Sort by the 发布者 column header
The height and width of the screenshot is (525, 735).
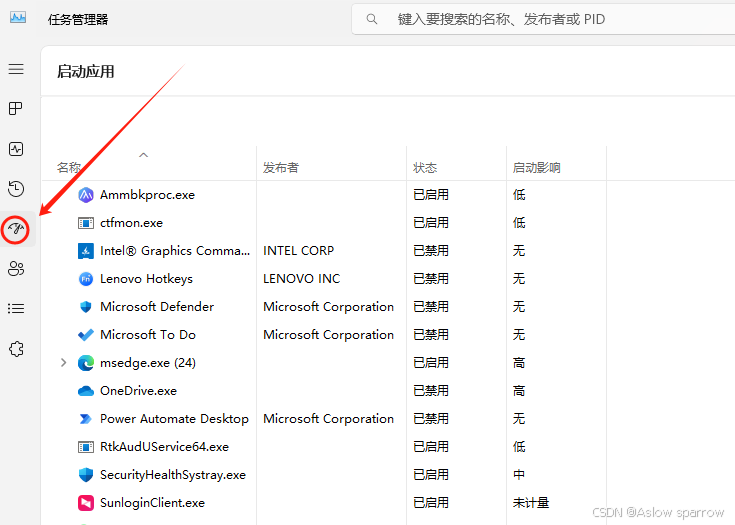[281, 167]
